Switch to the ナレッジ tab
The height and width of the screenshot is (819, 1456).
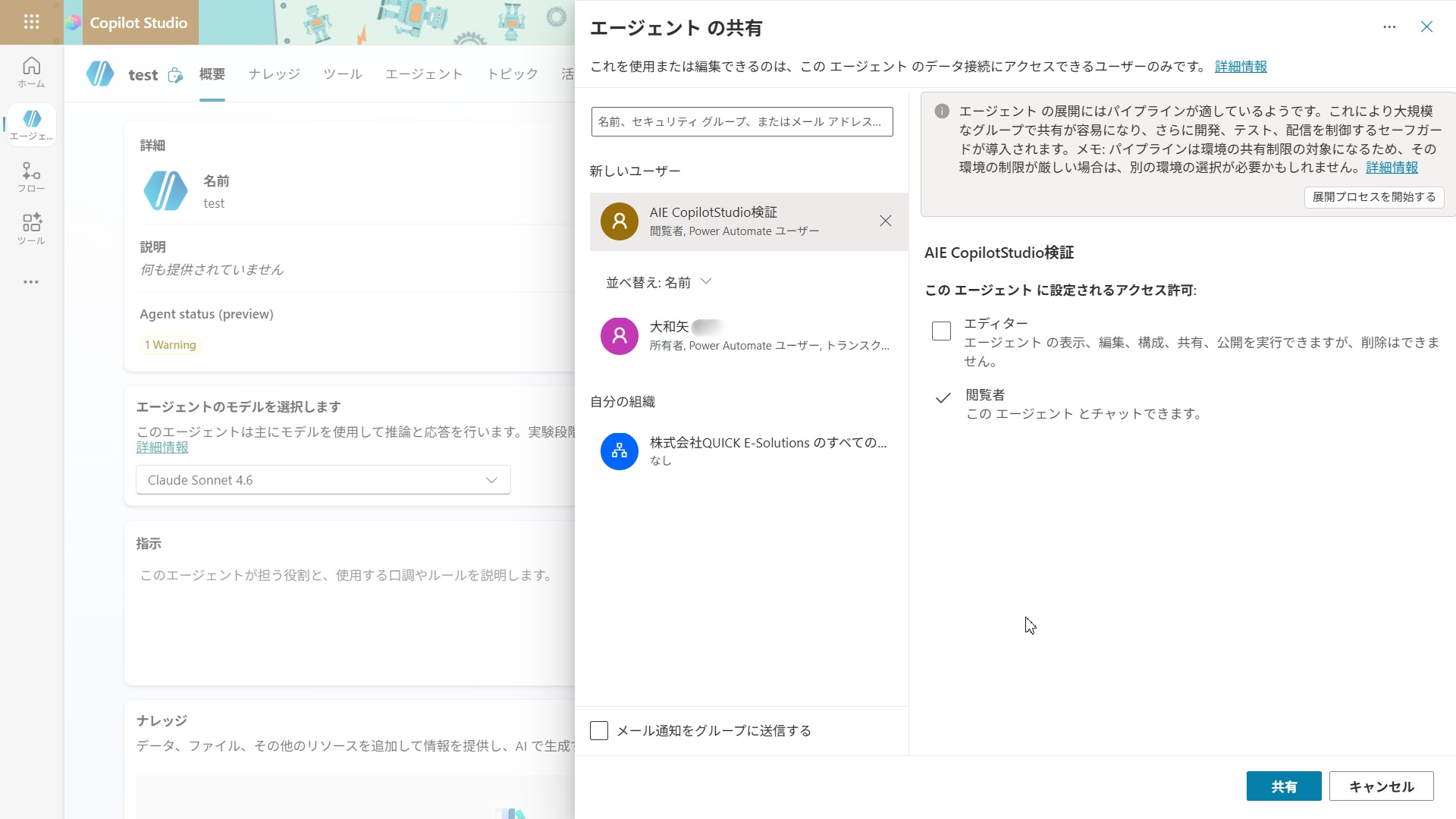coord(275,74)
